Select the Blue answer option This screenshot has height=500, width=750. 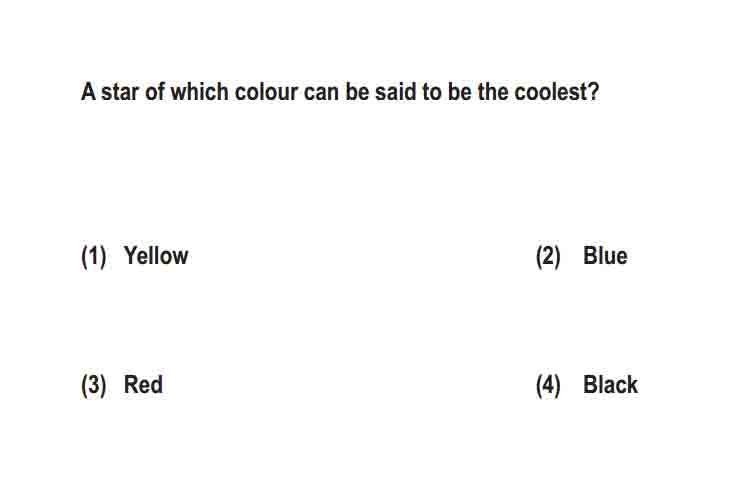(x=605, y=256)
